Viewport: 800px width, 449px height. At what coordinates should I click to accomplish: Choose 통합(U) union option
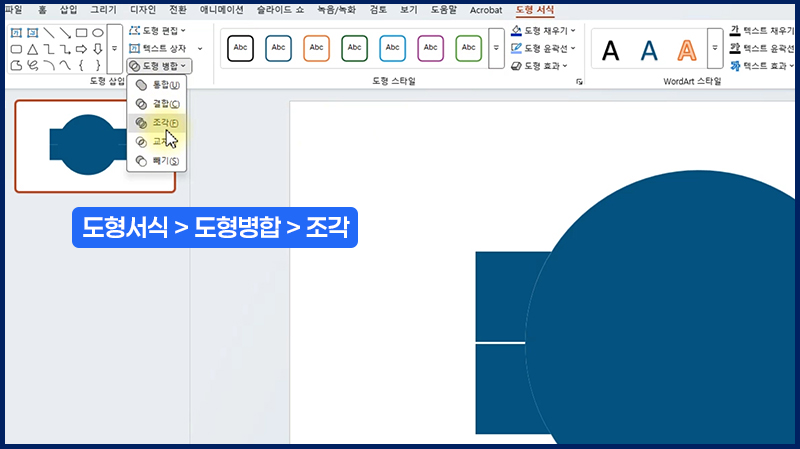(x=157, y=85)
